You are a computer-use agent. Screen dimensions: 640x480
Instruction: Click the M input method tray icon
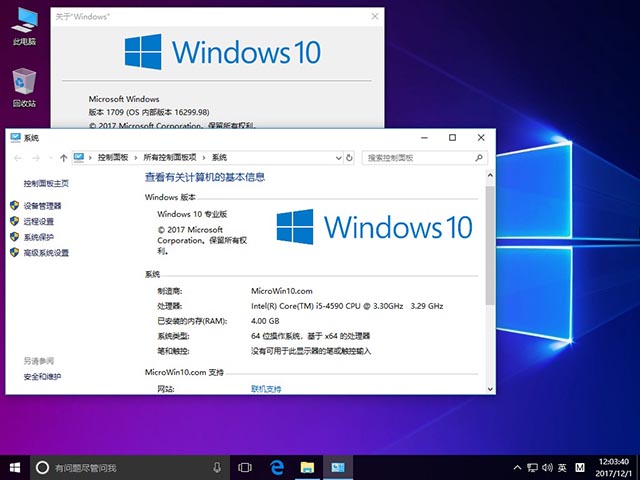point(580,468)
